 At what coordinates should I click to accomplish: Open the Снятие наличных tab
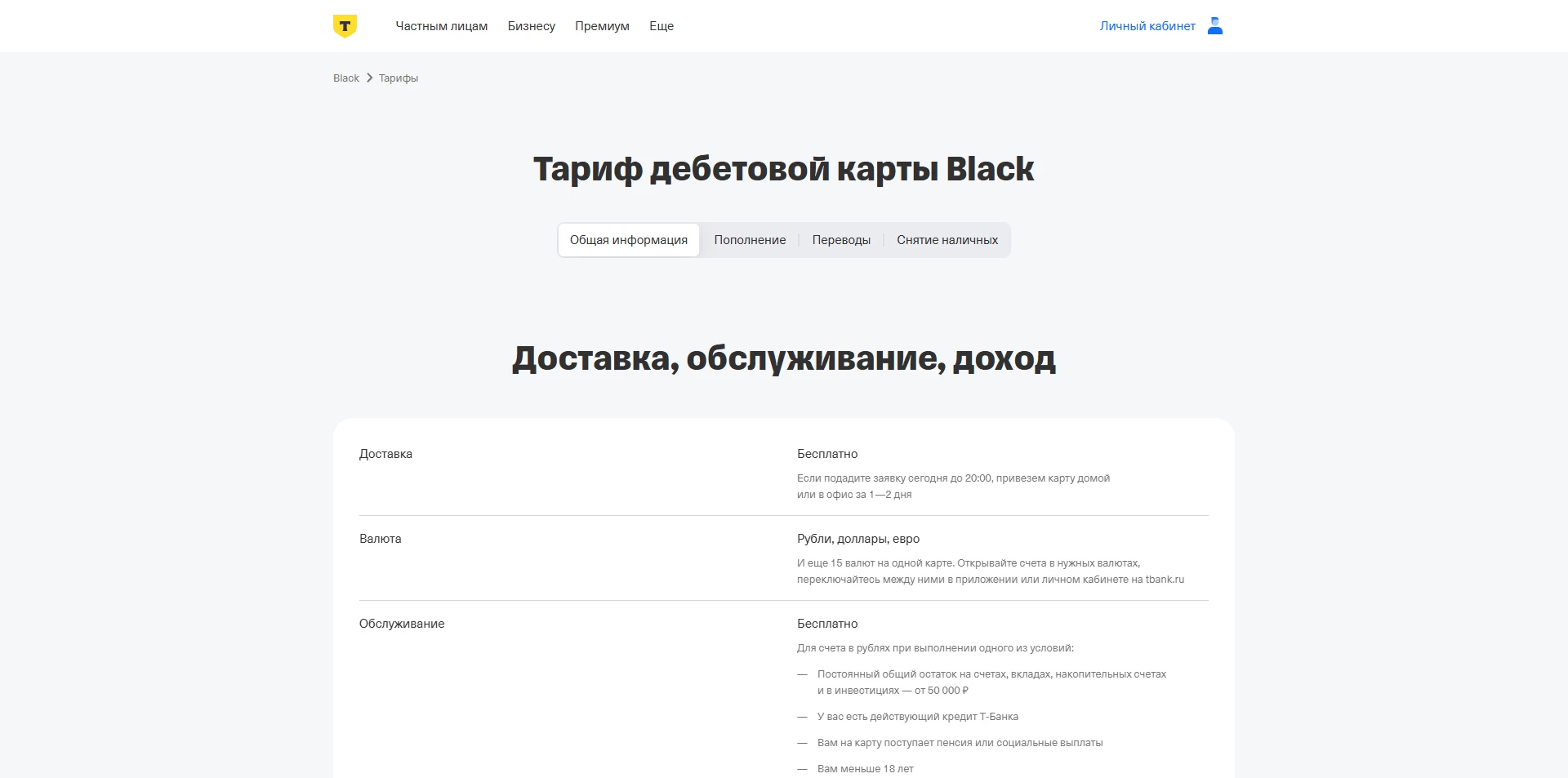pyautogui.click(x=947, y=239)
